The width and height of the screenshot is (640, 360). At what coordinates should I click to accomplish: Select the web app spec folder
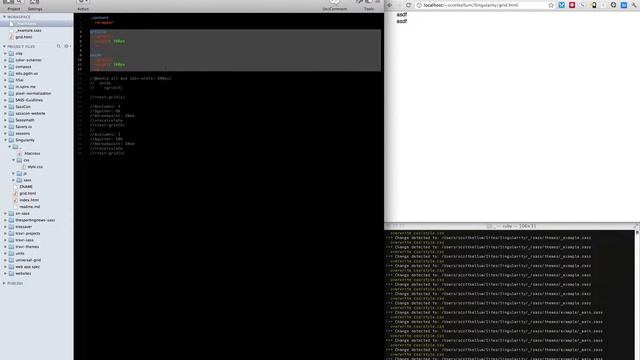[27, 267]
